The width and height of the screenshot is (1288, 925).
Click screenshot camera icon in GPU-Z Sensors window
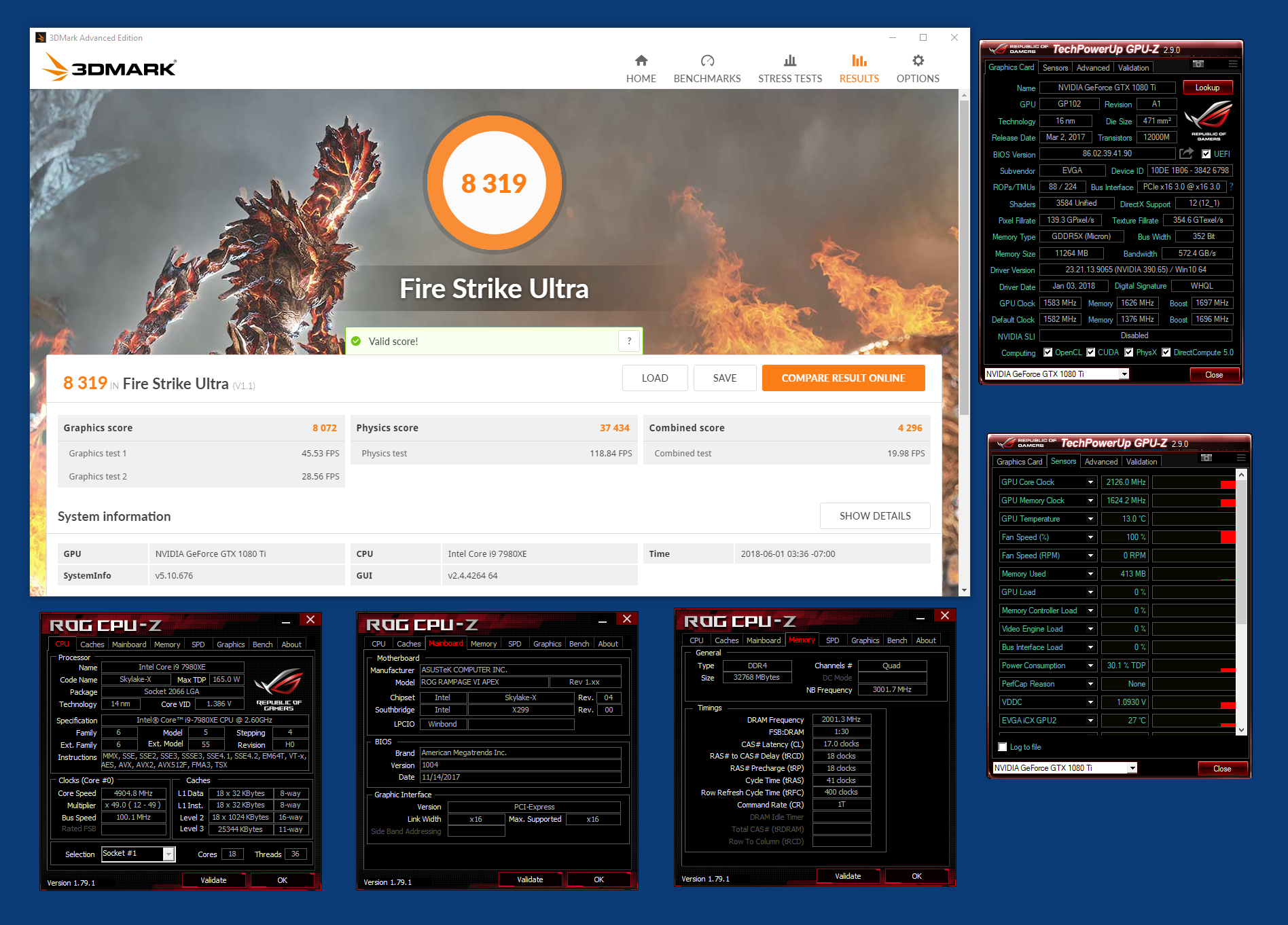1206,458
